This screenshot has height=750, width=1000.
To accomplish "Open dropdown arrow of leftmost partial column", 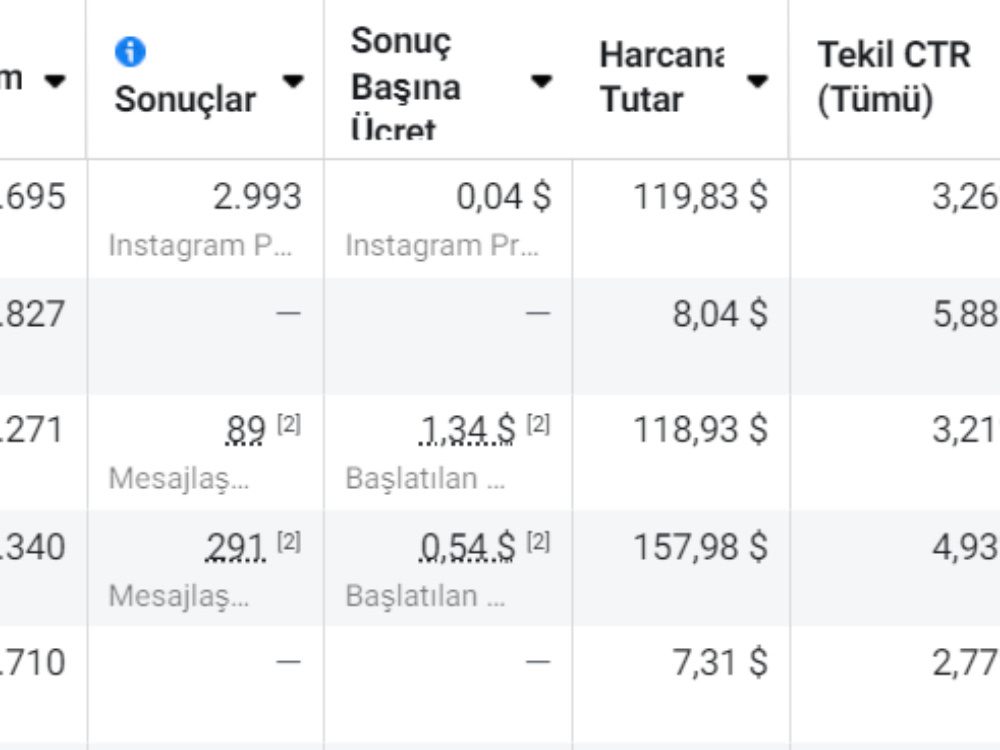I will pos(55,82).
